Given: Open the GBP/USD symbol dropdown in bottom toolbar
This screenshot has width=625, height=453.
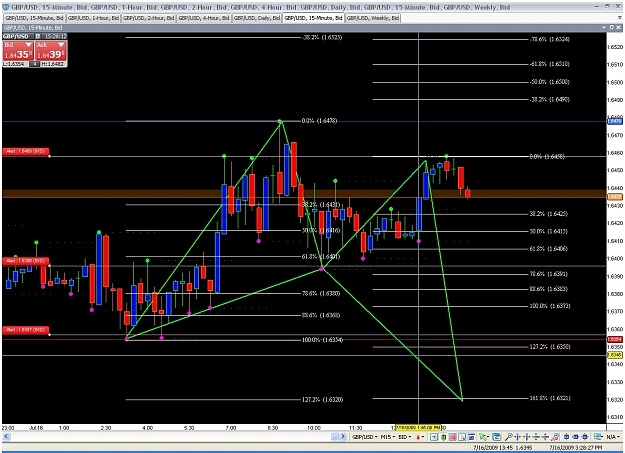Looking at the screenshot, I should (365, 437).
